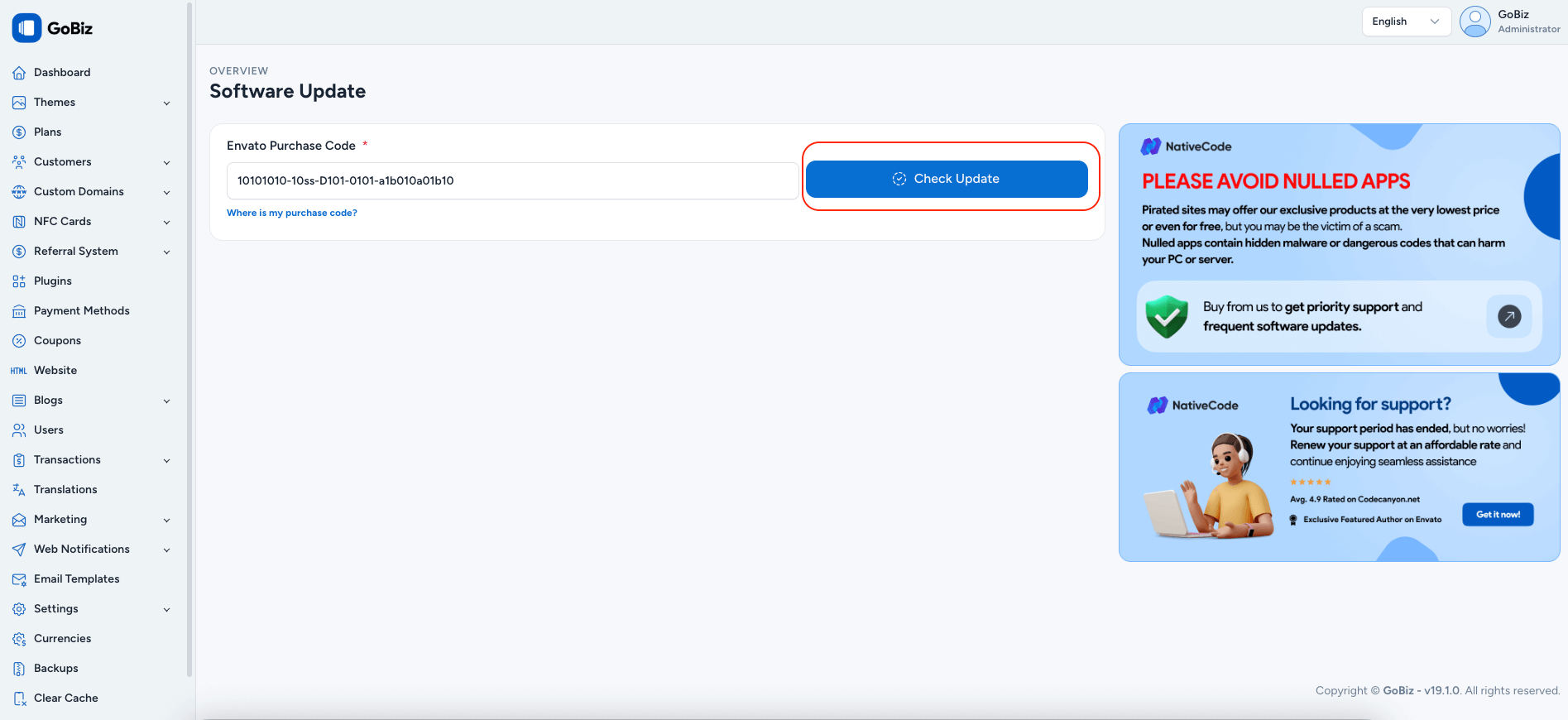The image size is (1568, 720).
Task: Click the Envato Purchase Code input field
Action: click(512, 180)
